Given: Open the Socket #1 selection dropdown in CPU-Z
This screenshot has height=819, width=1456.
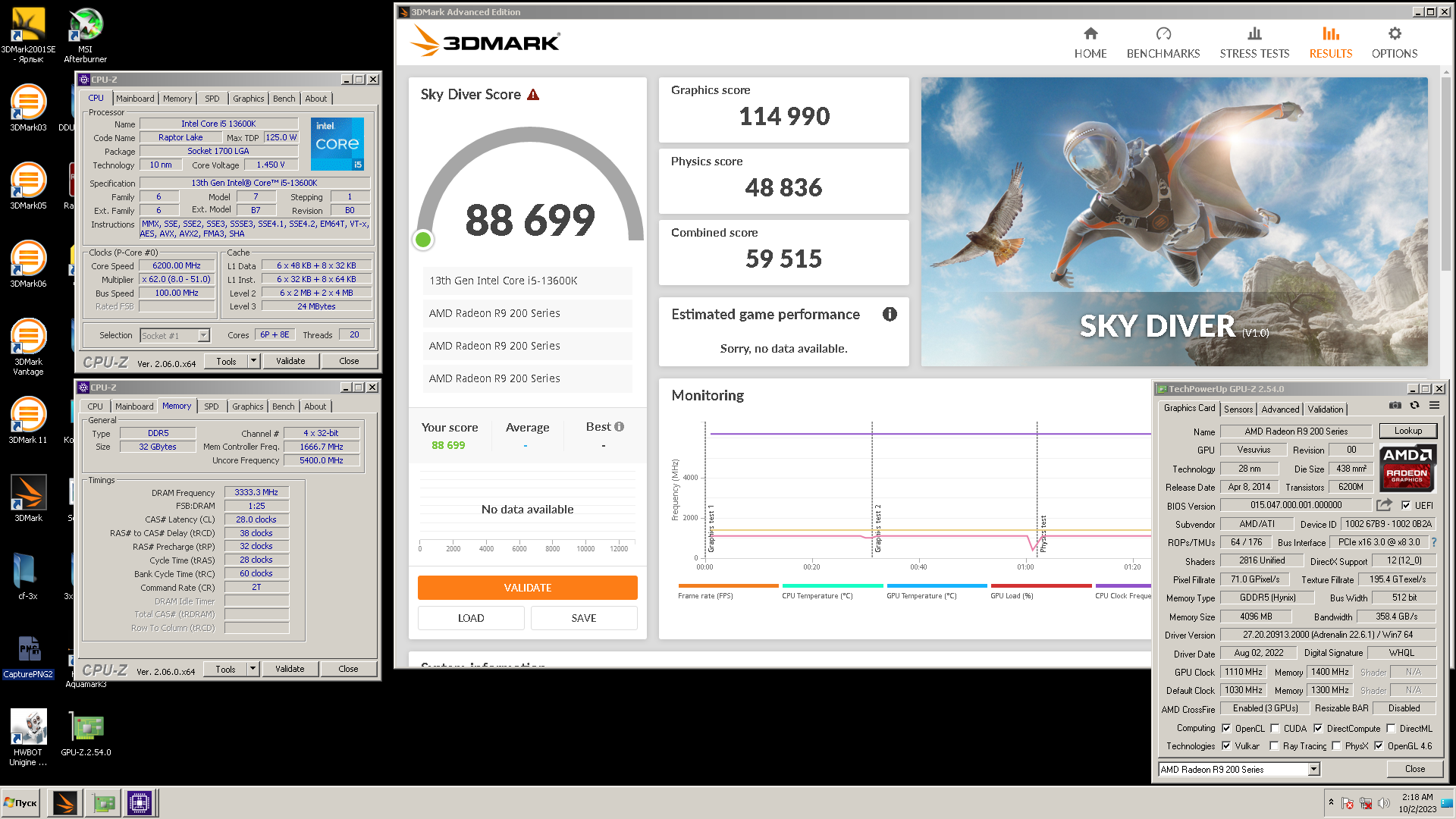Looking at the screenshot, I should (x=203, y=336).
